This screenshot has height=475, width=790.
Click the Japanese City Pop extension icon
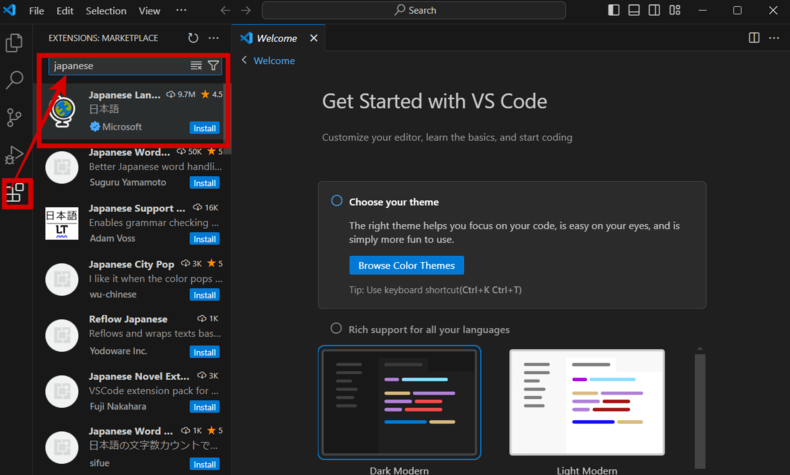pos(61,279)
